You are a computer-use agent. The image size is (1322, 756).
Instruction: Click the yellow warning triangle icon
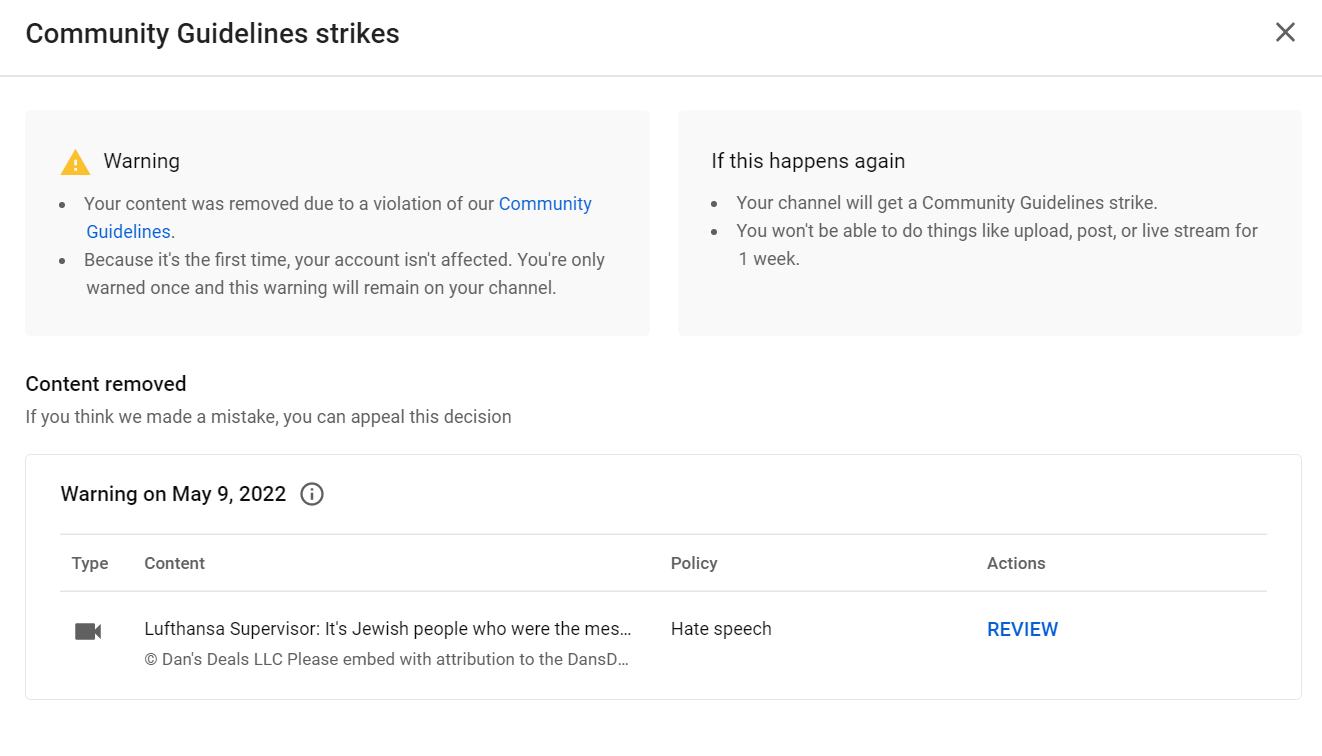pos(75,162)
